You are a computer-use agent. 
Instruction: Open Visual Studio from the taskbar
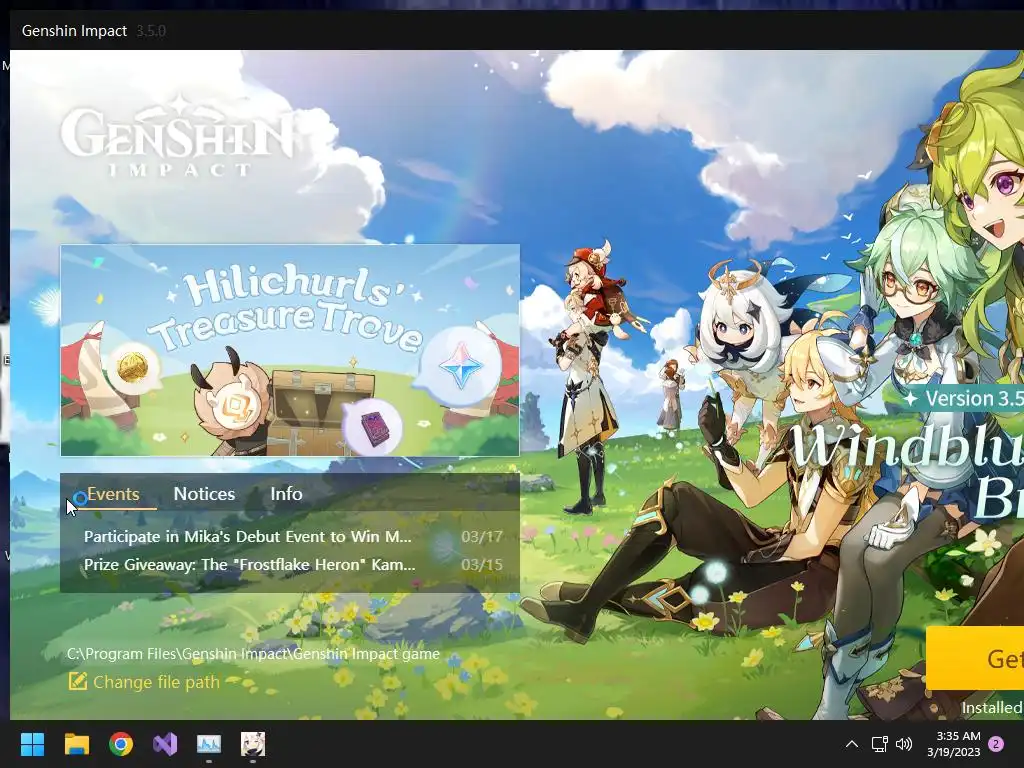pyautogui.click(x=165, y=744)
